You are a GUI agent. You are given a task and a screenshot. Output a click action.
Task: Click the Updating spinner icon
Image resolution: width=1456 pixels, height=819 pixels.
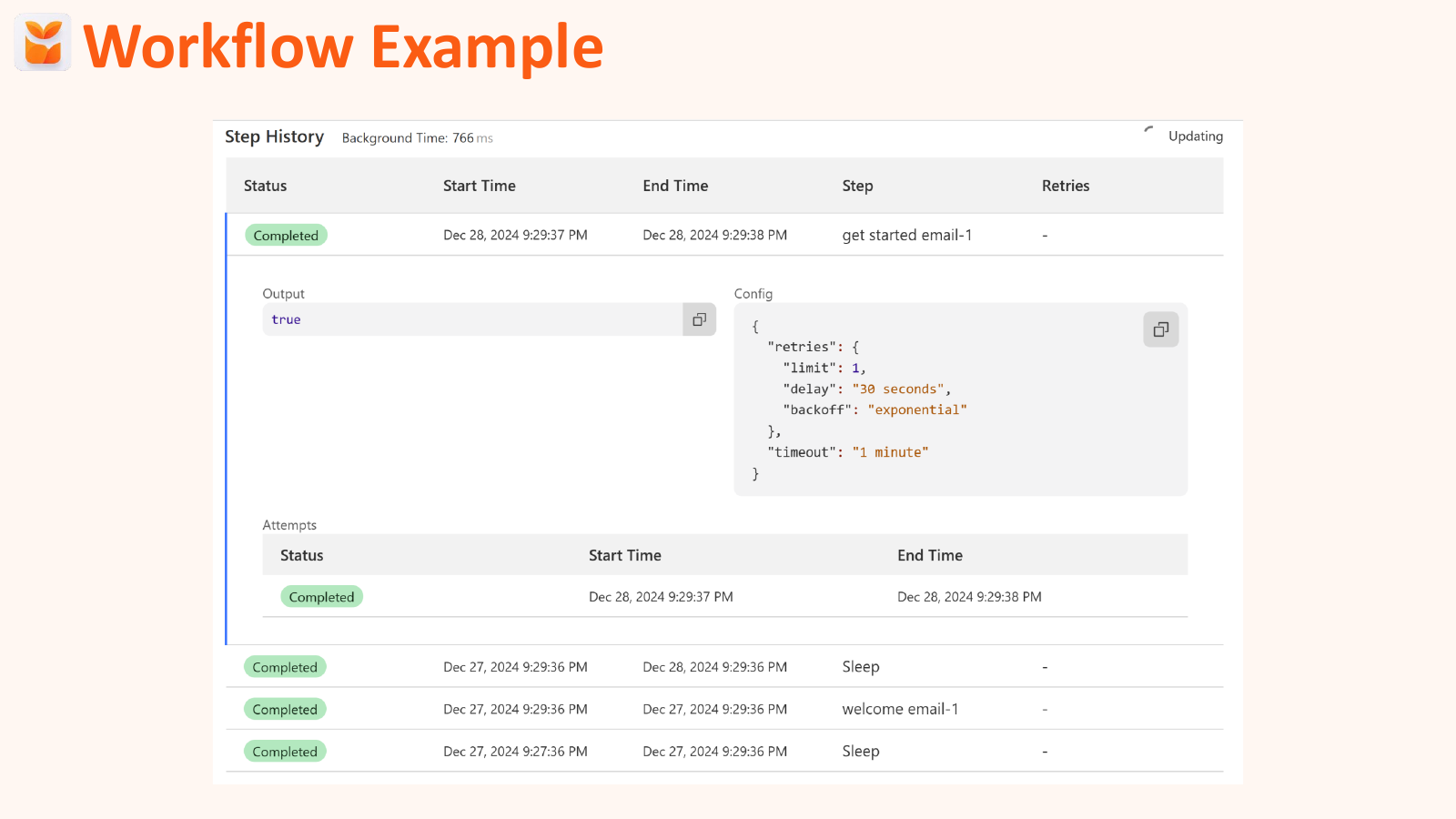point(1148,131)
